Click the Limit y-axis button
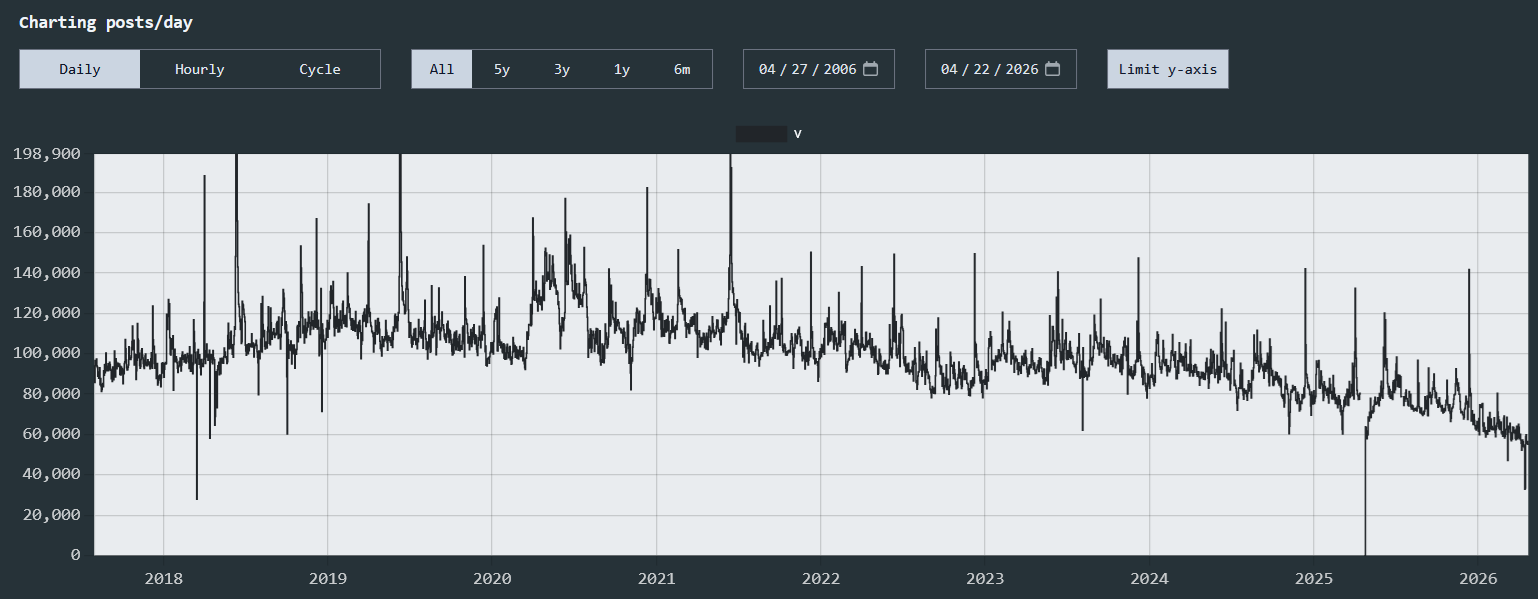Image resolution: width=1538 pixels, height=599 pixels. coord(1168,69)
